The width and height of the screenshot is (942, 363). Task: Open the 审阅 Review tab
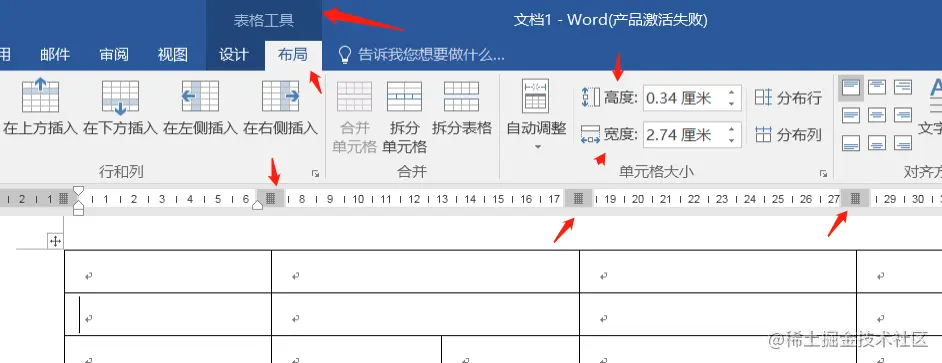click(x=114, y=55)
